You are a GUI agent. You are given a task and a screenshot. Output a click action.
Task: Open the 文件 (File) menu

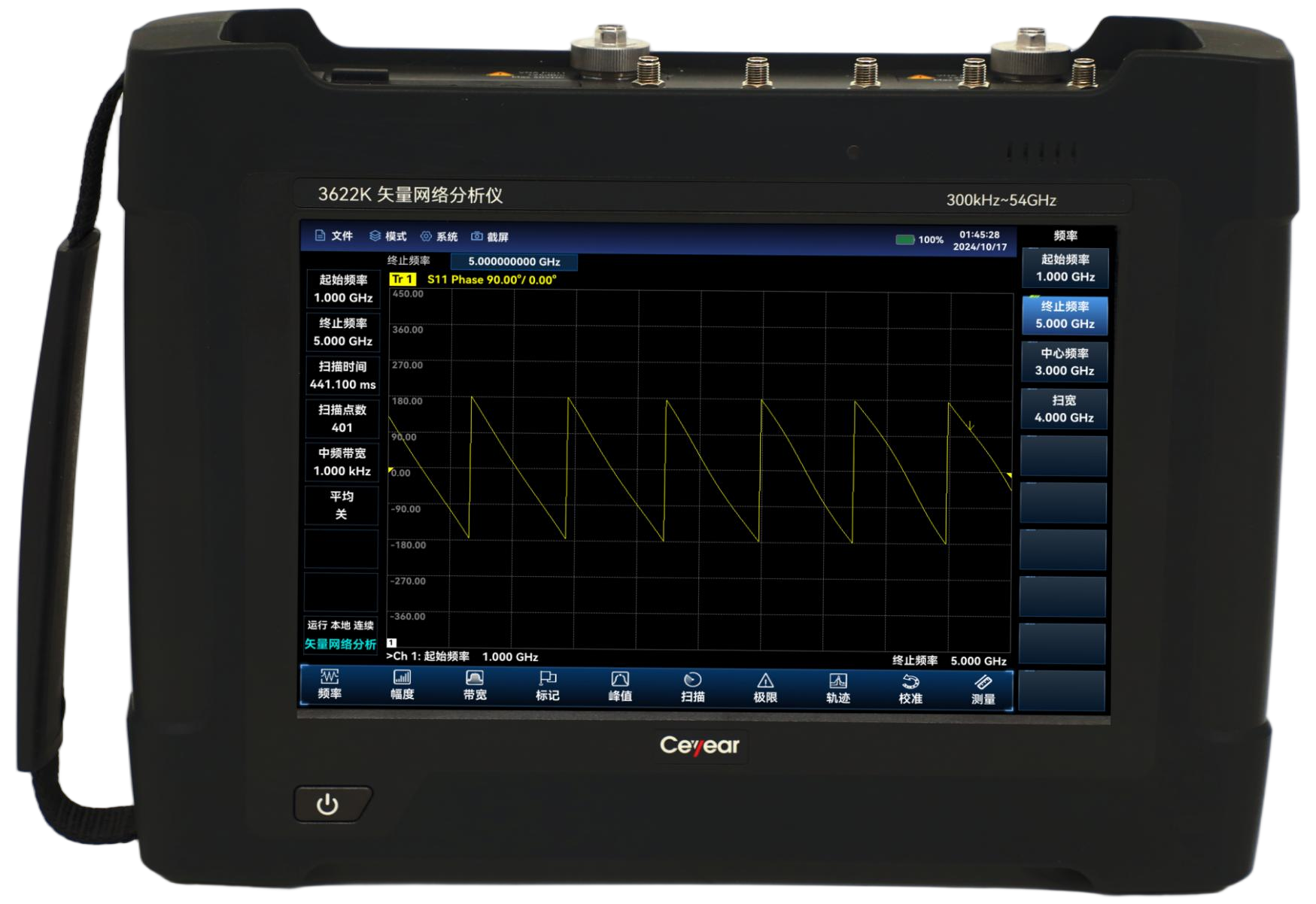(333, 236)
